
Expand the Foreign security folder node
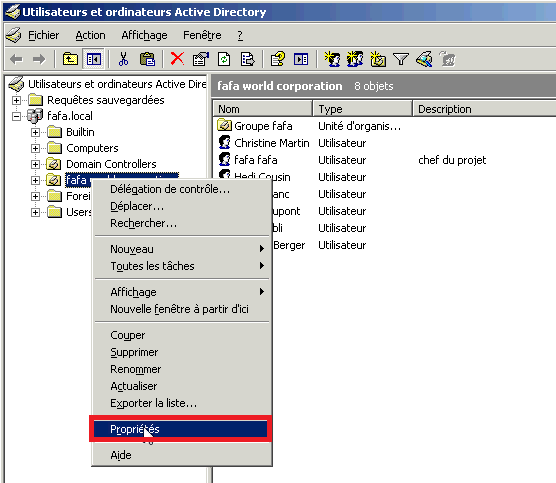click(x=35, y=196)
